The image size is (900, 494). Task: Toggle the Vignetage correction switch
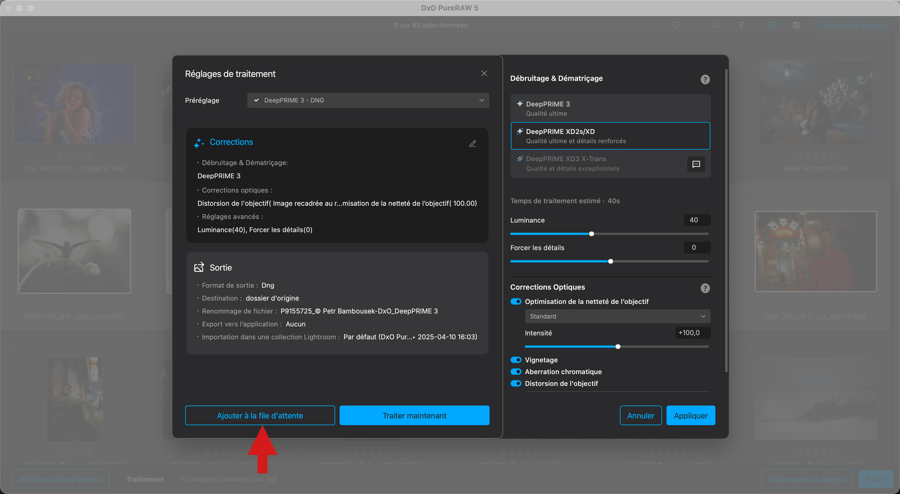tap(515, 360)
